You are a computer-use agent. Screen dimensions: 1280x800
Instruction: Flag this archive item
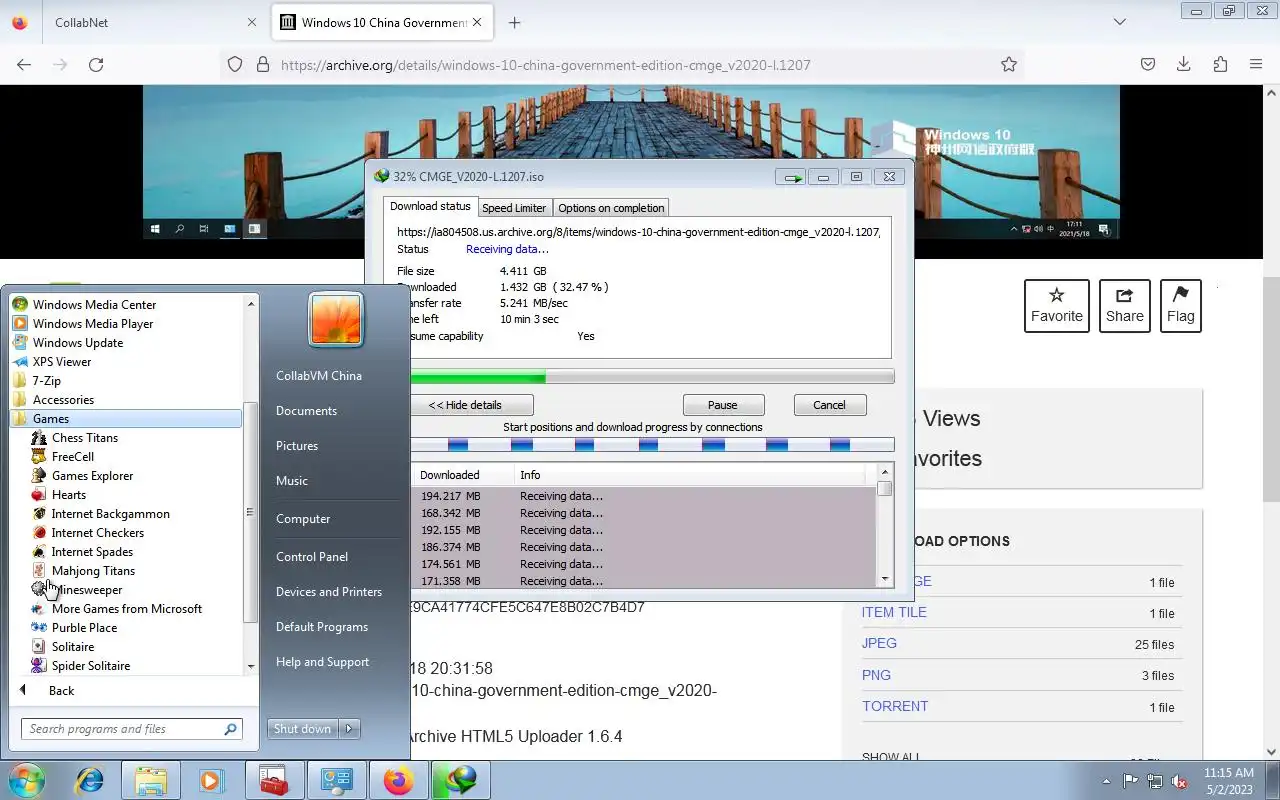click(x=1181, y=306)
